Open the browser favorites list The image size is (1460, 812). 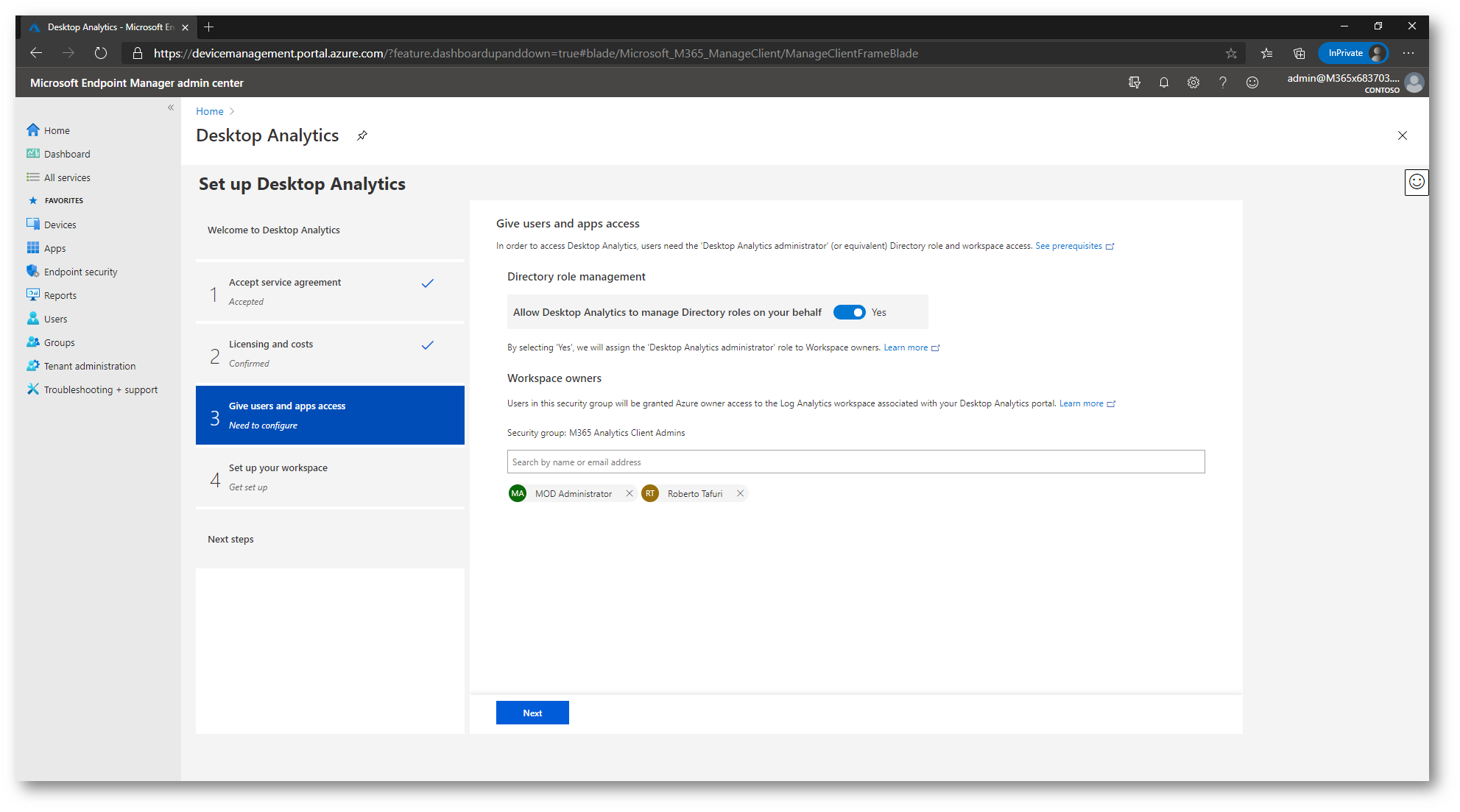click(1266, 53)
